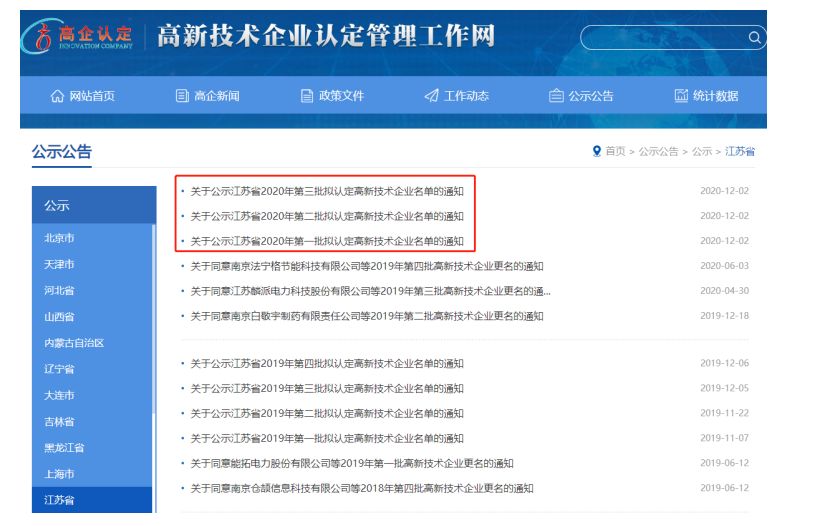Click the paper plane icon beside 工作动态

coord(431,96)
